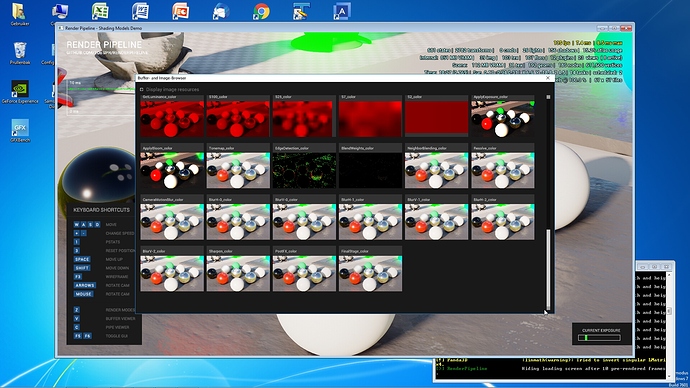Open the BlurV-0_color buffer thumbnail

pos(304,222)
